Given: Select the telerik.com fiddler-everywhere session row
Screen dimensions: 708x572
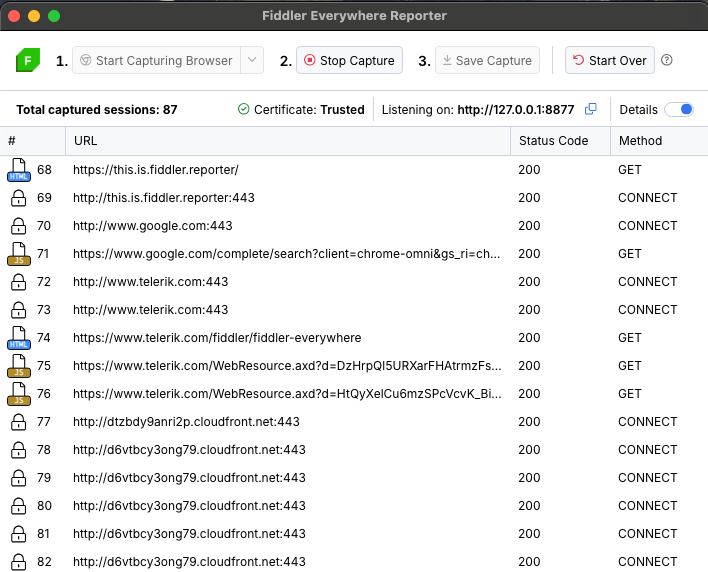Looking at the screenshot, I should tap(217, 338).
